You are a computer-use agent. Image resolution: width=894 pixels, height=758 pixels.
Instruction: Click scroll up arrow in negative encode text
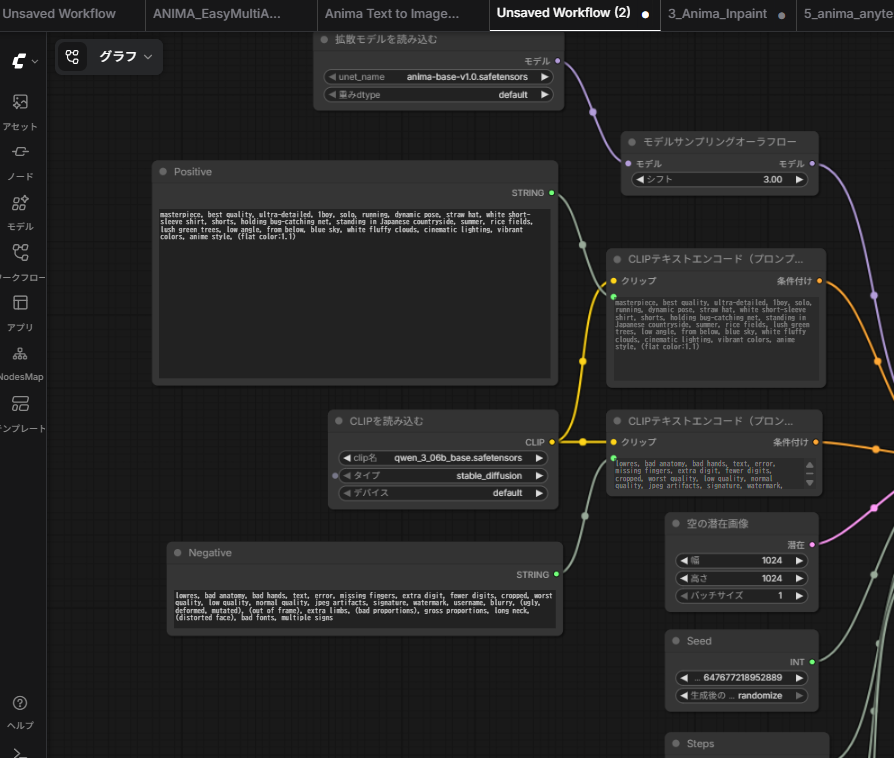tap(810, 465)
